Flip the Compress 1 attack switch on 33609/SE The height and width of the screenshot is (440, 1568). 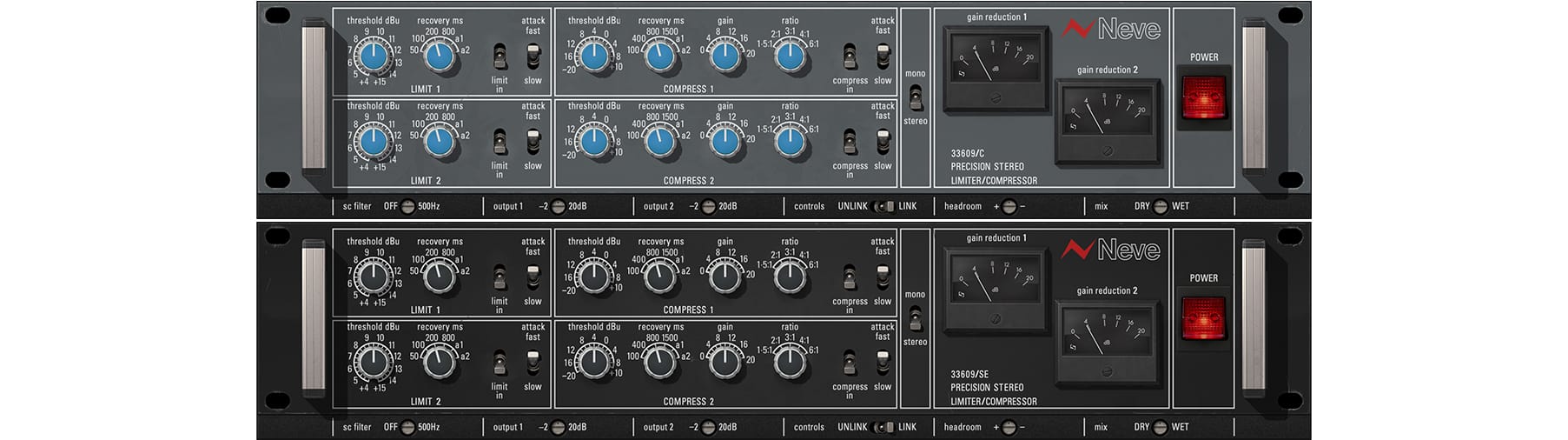(x=883, y=277)
